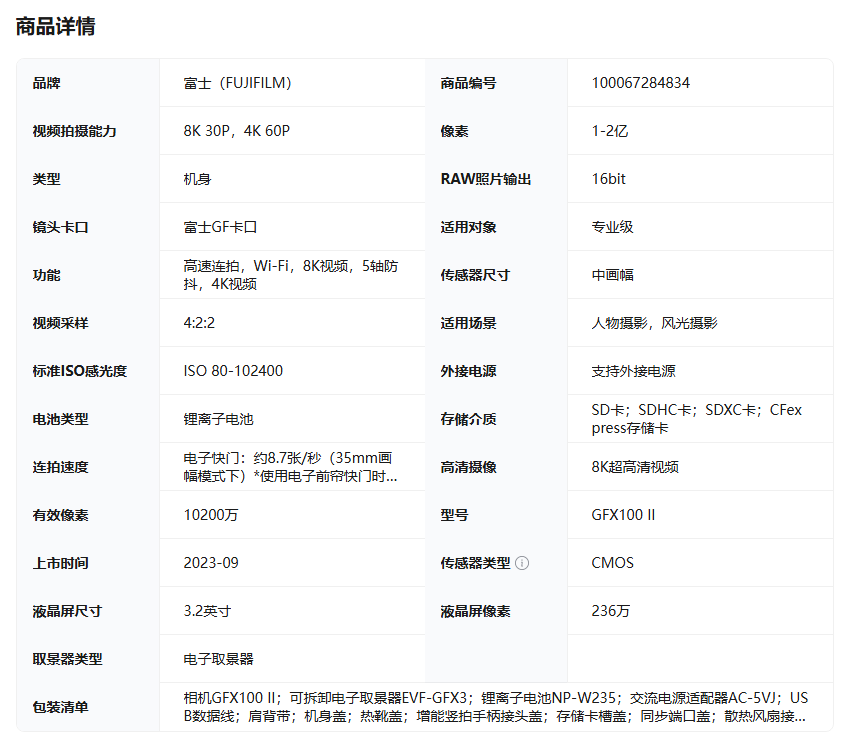The width and height of the screenshot is (843, 736).
Task: Click the 电子取景器 value
Action: click(218, 659)
